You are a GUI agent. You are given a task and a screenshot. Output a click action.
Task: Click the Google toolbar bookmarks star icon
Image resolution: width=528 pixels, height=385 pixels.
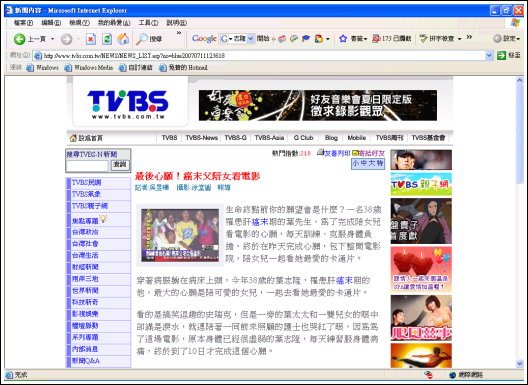point(343,39)
